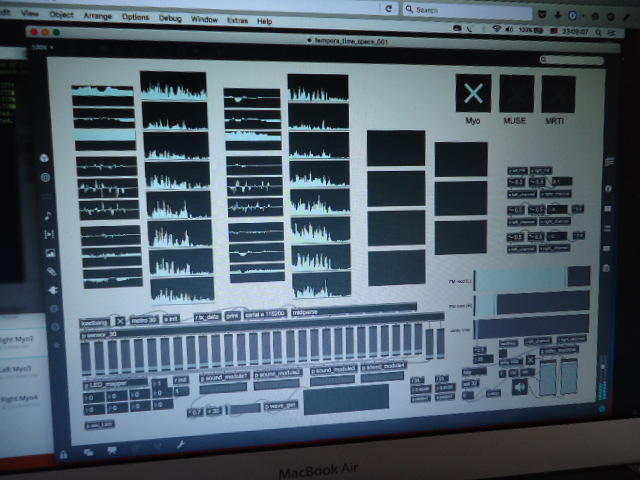This screenshot has width=640, height=480.
Task: Click the s init object
Action: 171,318
